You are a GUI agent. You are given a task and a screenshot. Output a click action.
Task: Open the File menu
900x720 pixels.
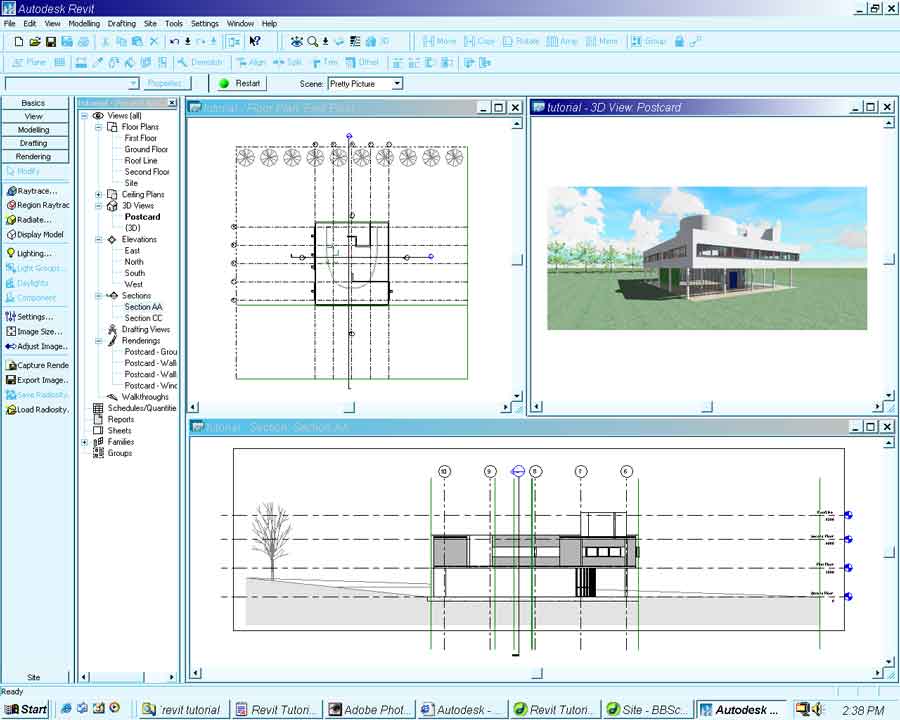(10, 24)
